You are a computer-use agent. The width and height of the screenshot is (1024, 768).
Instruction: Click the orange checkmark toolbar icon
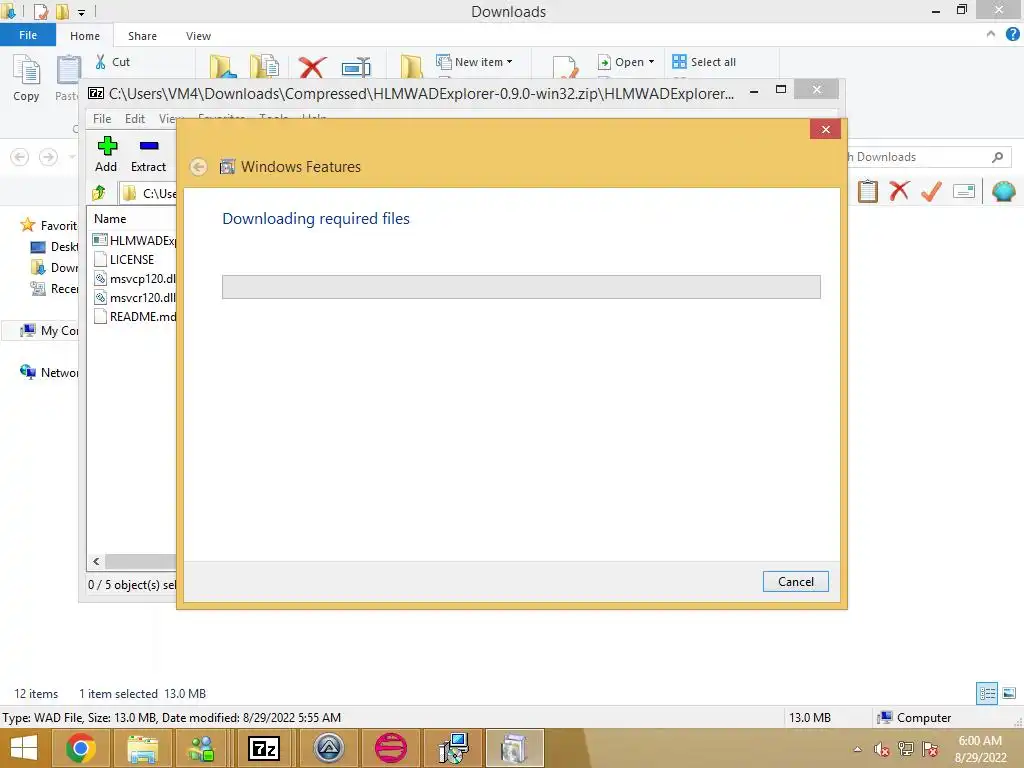(x=931, y=191)
